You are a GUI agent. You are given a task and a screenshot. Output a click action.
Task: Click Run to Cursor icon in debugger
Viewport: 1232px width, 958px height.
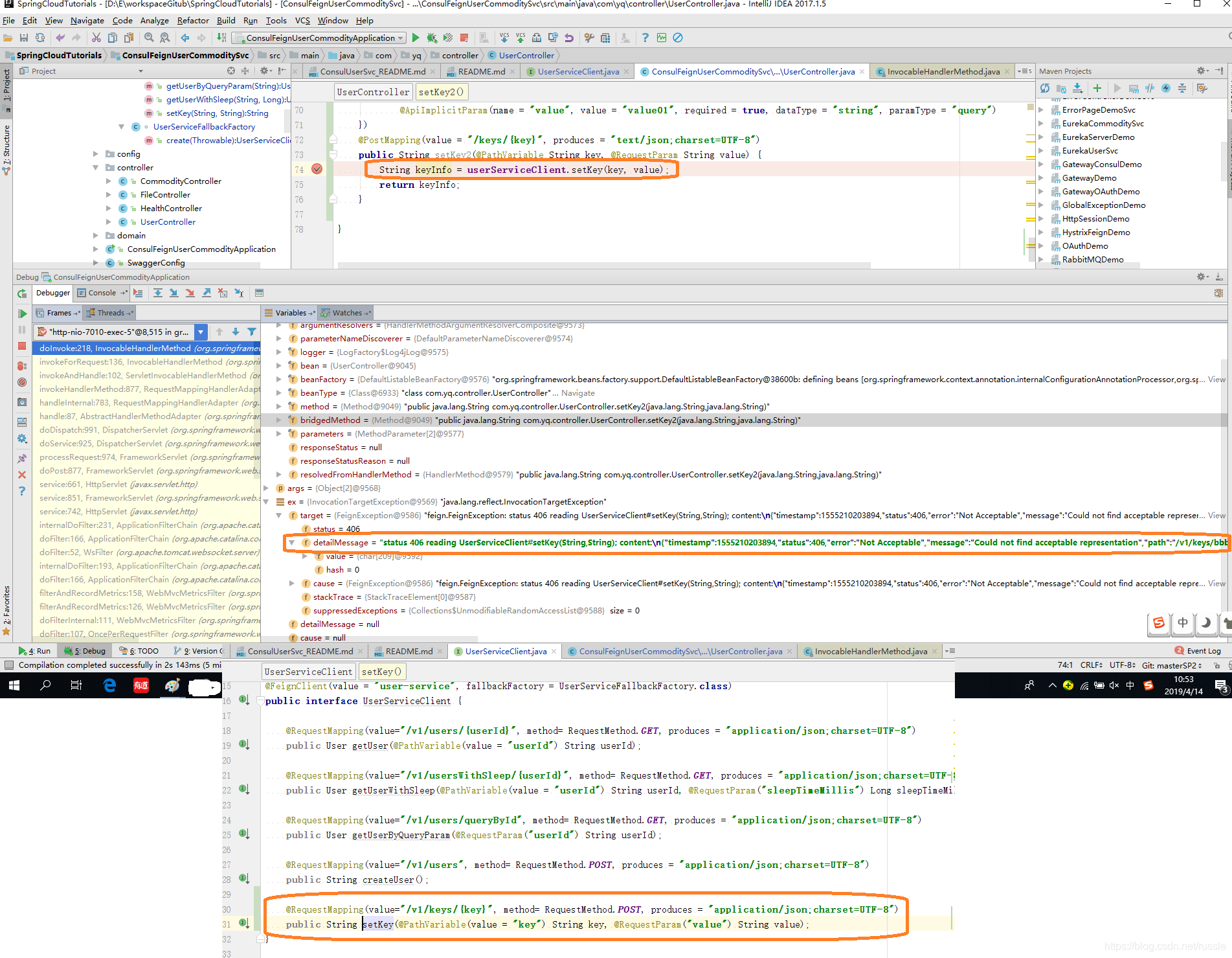click(239, 293)
